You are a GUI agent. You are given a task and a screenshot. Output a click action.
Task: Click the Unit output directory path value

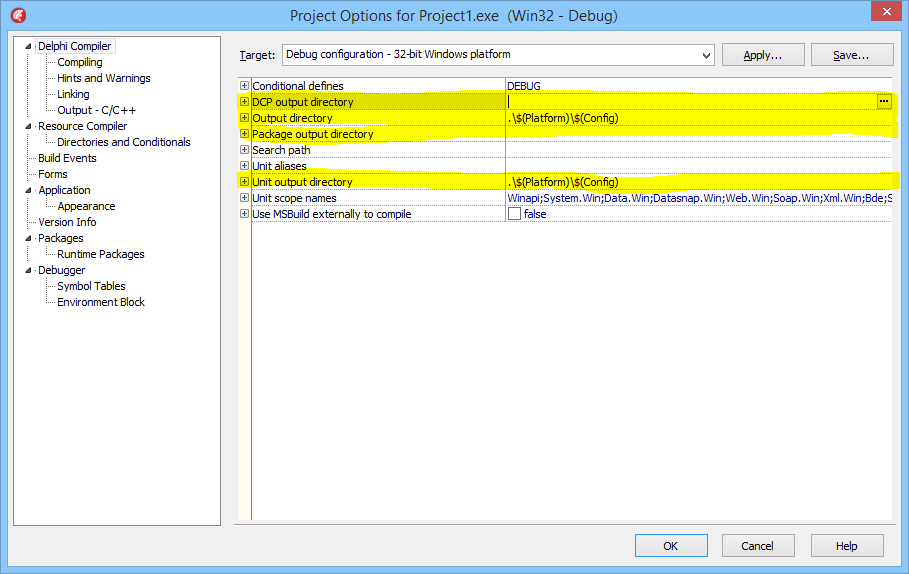tap(563, 182)
